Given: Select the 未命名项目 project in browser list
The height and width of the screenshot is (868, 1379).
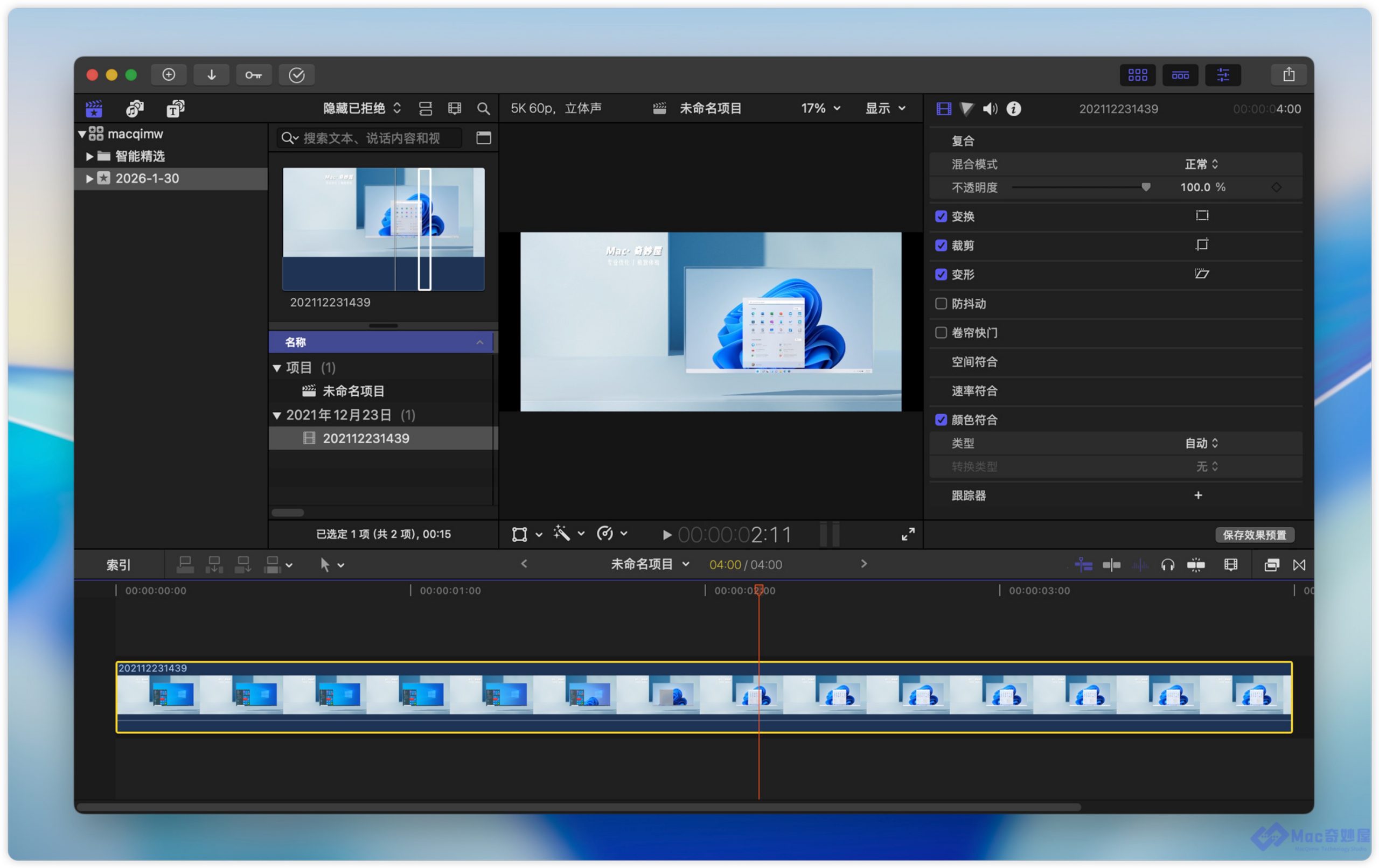Looking at the screenshot, I should pyautogui.click(x=353, y=391).
